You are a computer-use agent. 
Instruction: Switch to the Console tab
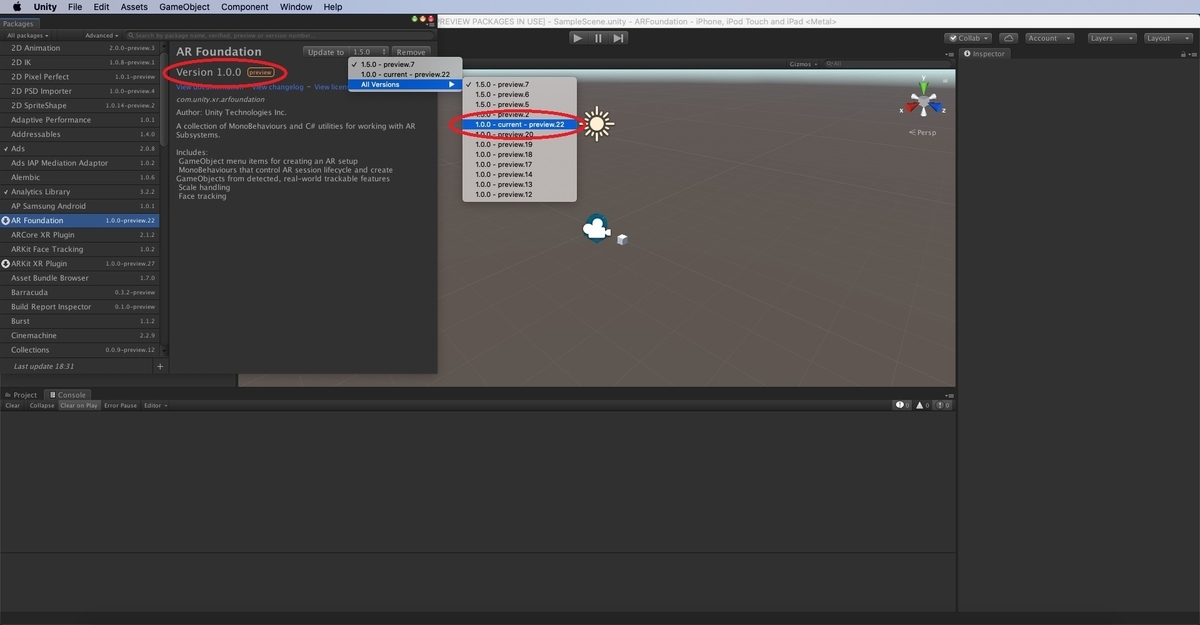(x=68, y=395)
